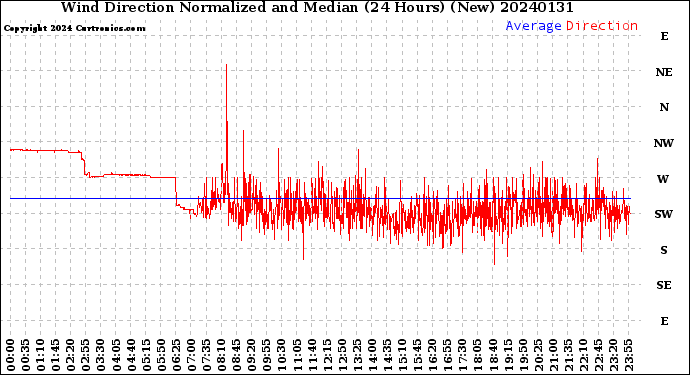Click the 11:40 time label
The image size is (690, 375).
coord(312,355)
